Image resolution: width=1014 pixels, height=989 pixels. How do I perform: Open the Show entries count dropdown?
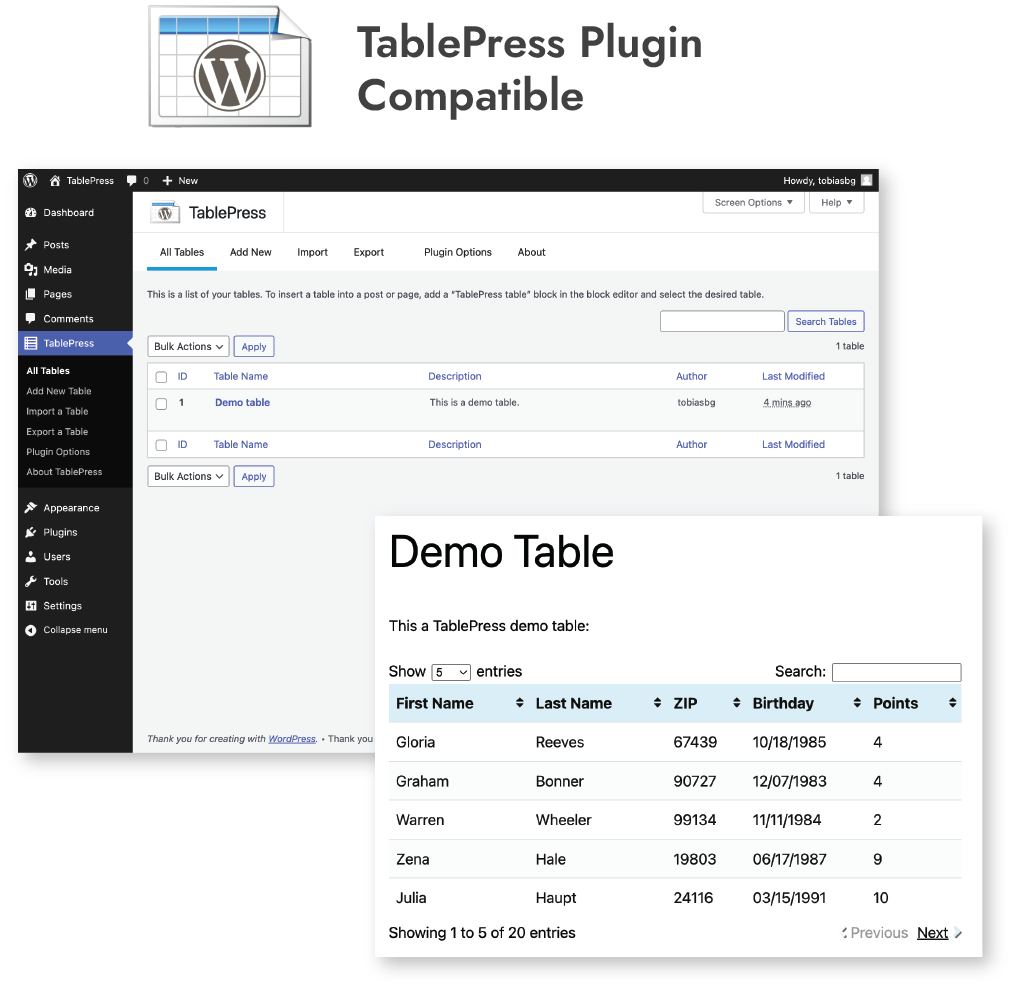(451, 672)
